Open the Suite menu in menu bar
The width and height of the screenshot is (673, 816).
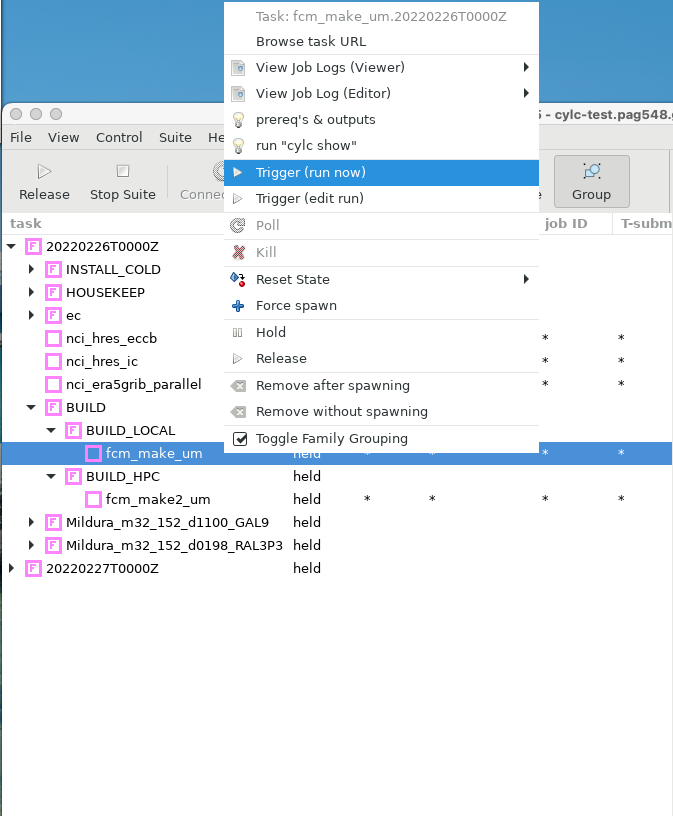pyautogui.click(x=175, y=137)
